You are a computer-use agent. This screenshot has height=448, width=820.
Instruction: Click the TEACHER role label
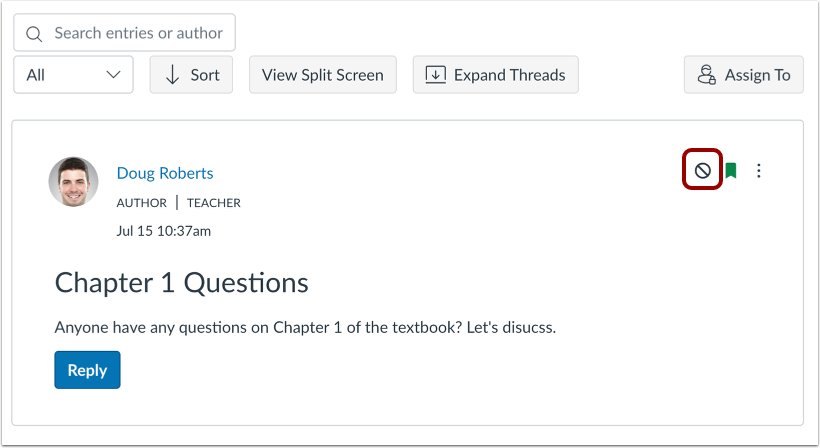pos(214,203)
